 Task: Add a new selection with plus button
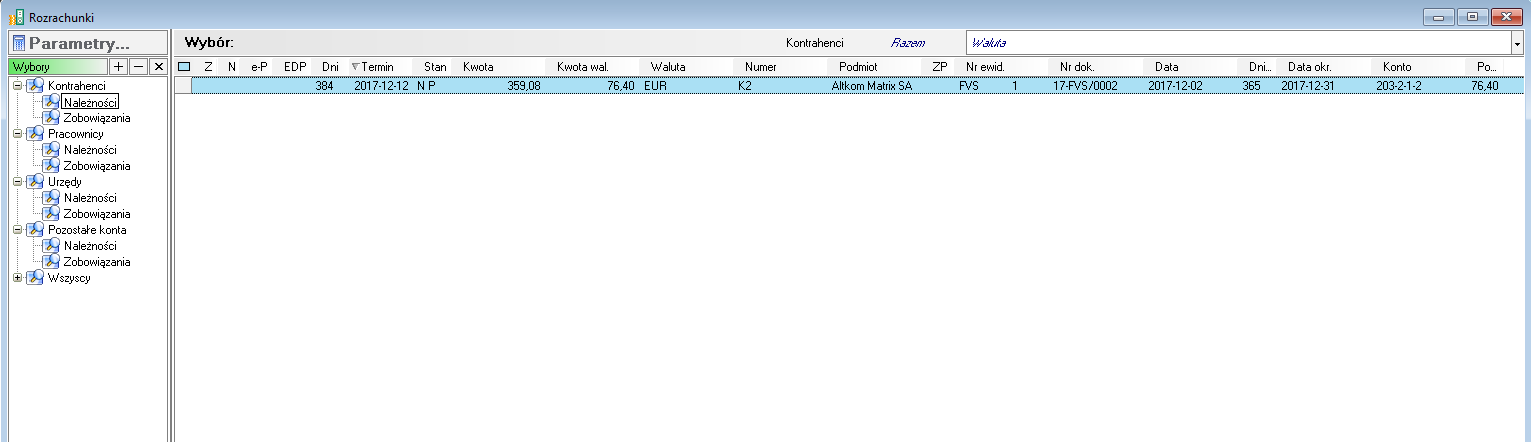118,66
